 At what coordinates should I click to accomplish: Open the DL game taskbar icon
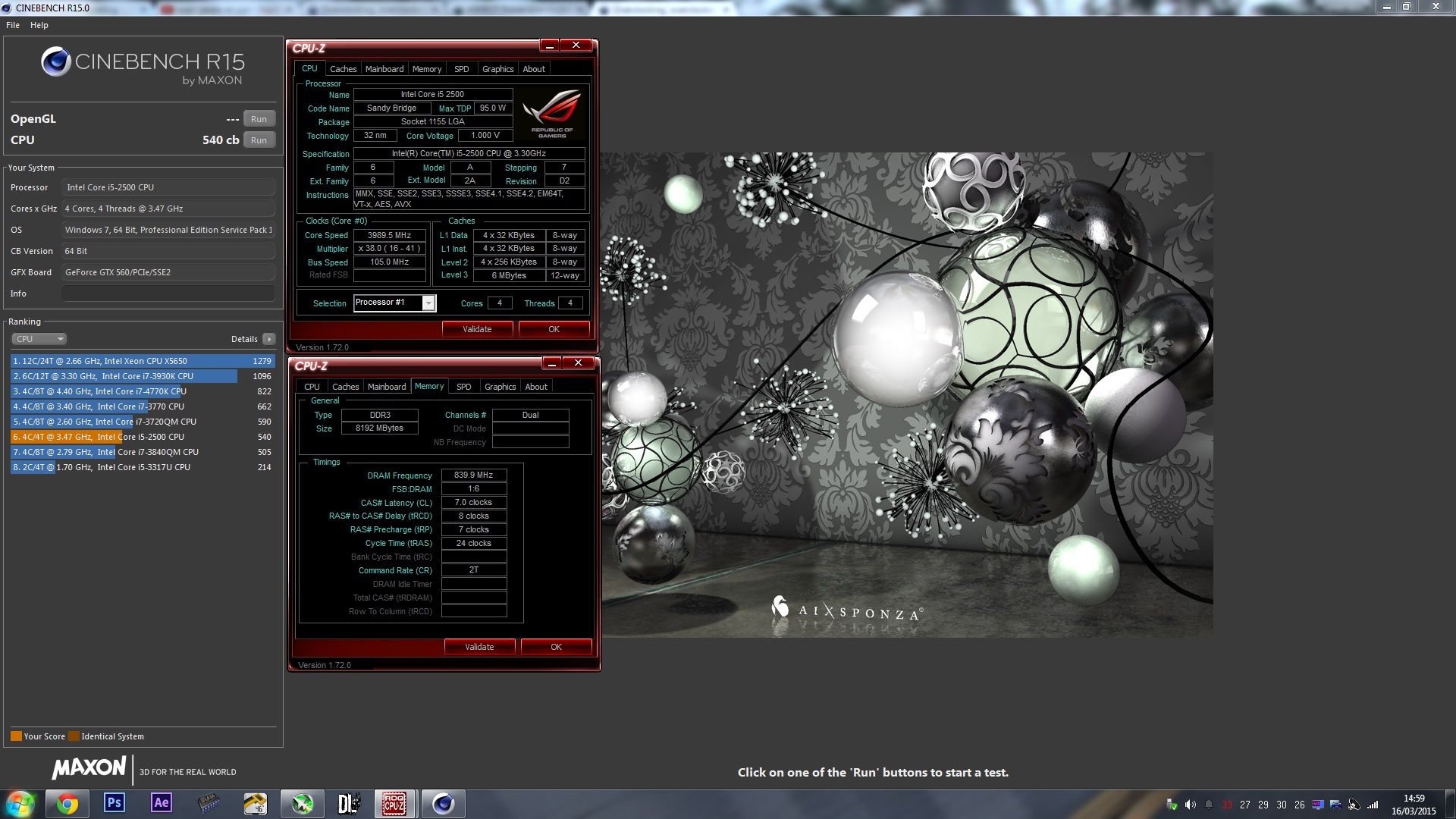point(349,804)
